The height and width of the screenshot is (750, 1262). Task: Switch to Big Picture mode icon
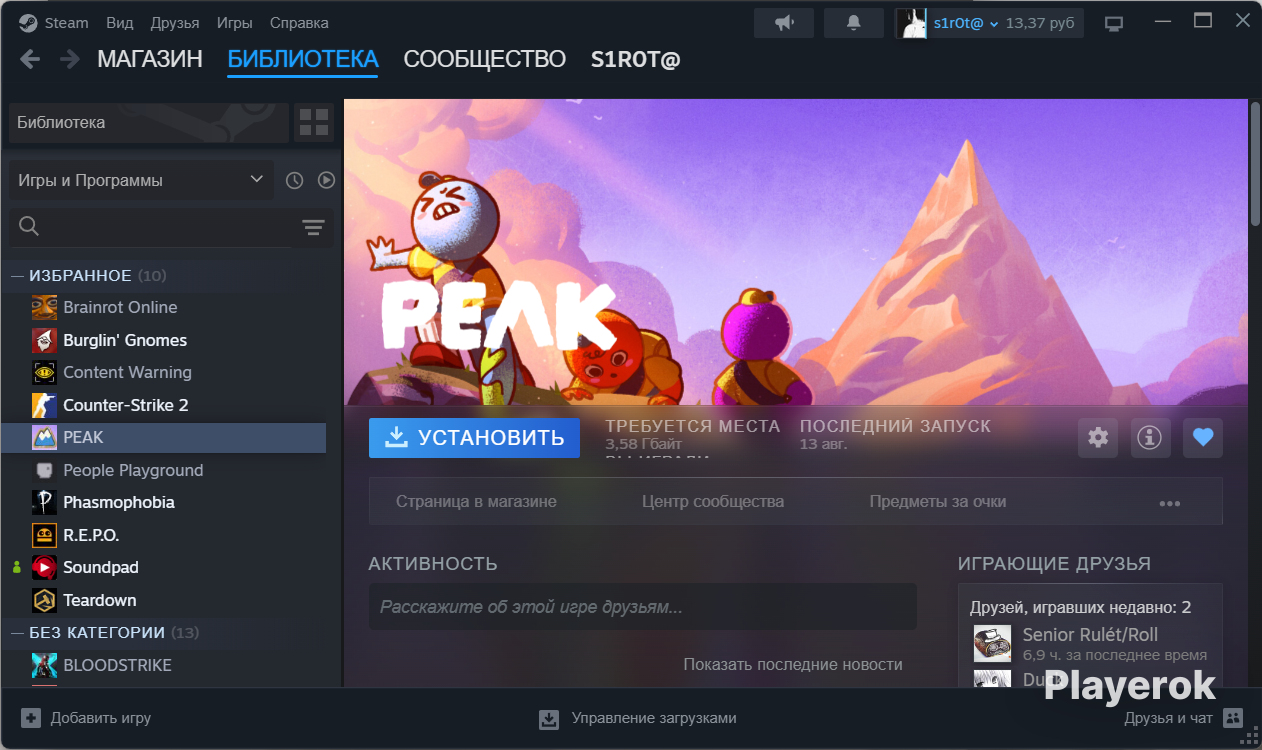click(x=1114, y=23)
